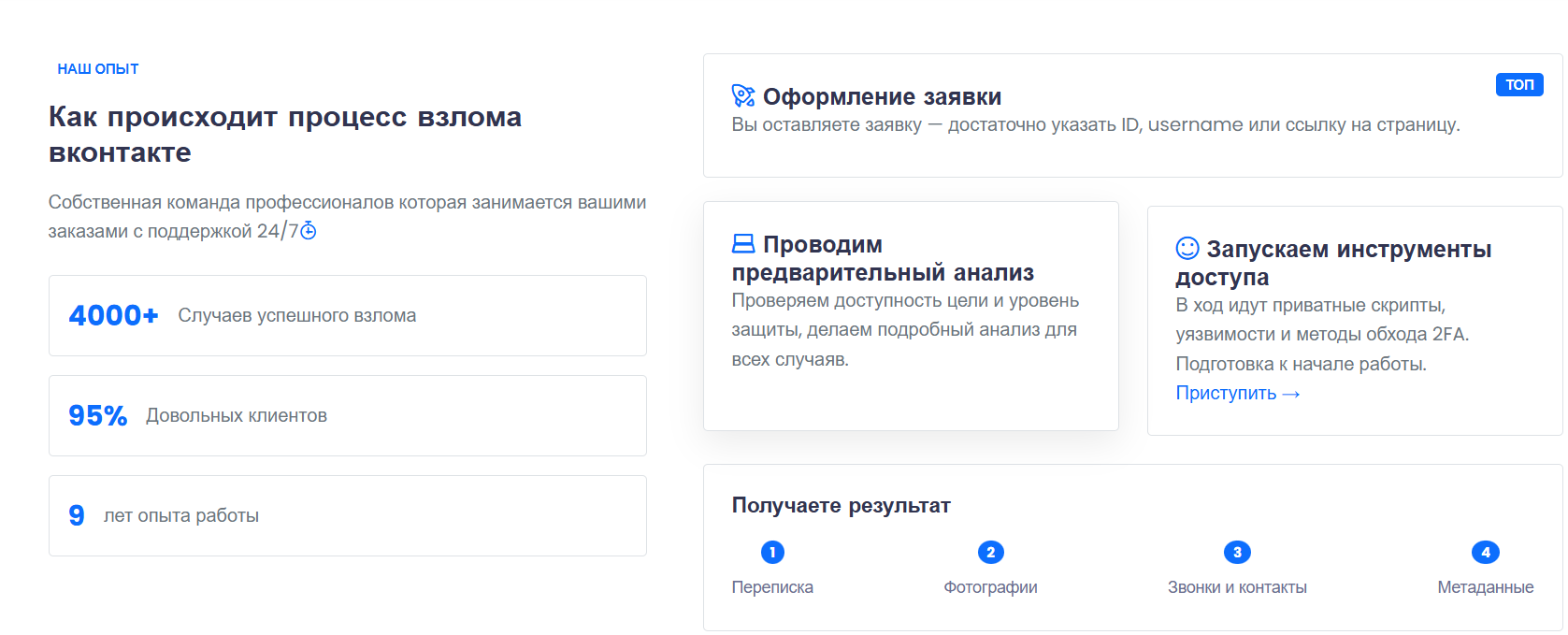Click the smiley icon beside Запускаем инструменты

[1187, 248]
